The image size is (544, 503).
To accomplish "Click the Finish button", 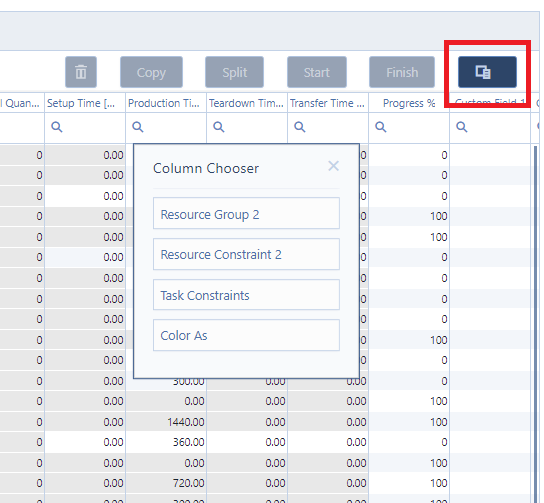I will point(402,72).
